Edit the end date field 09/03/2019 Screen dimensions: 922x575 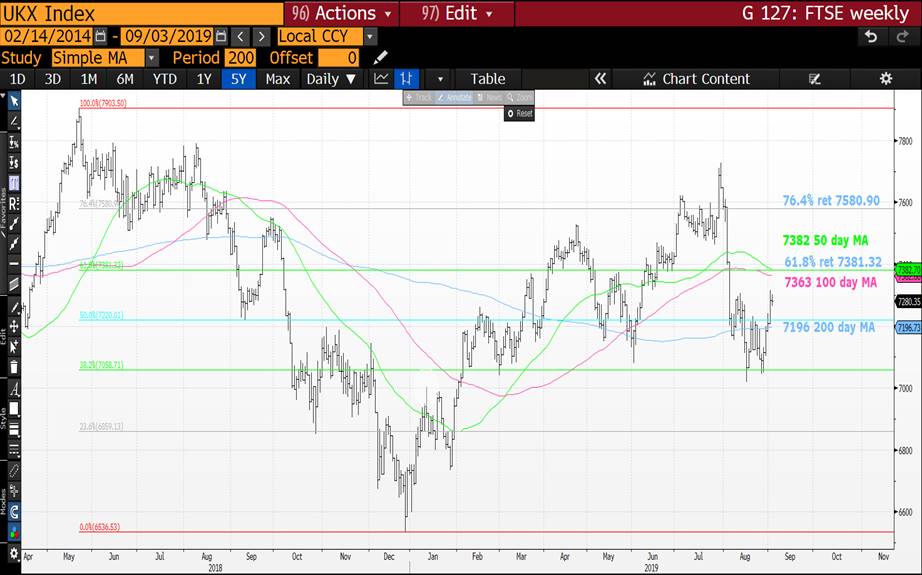point(168,36)
